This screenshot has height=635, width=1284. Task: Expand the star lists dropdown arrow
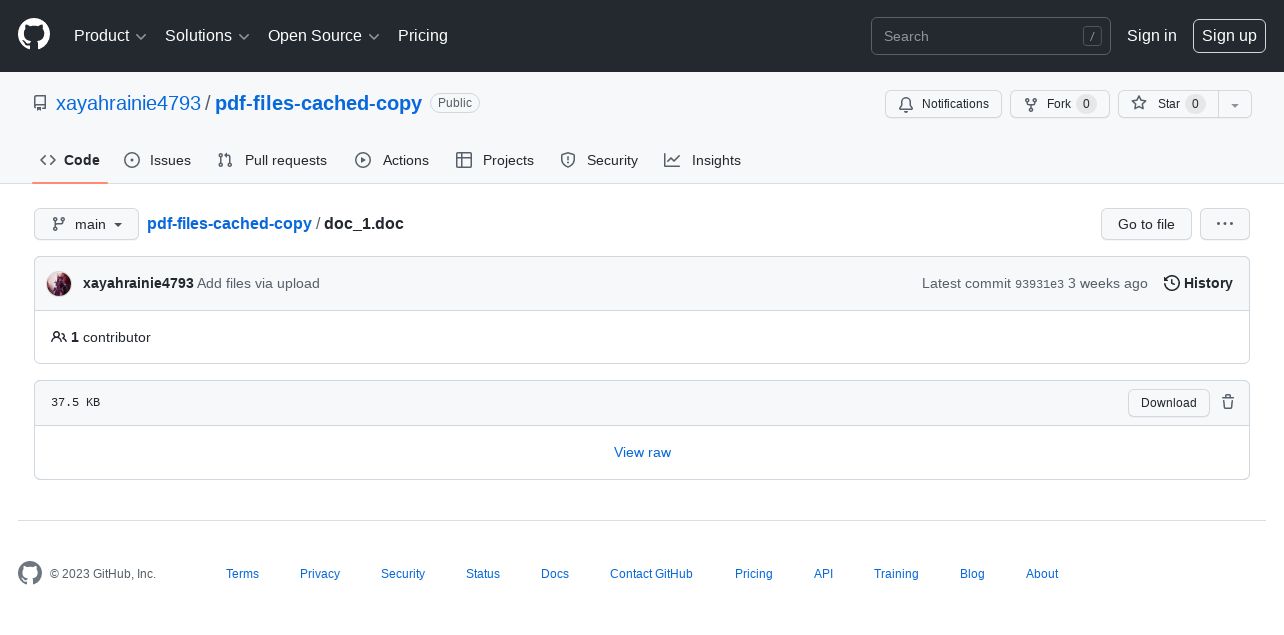pos(1235,104)
